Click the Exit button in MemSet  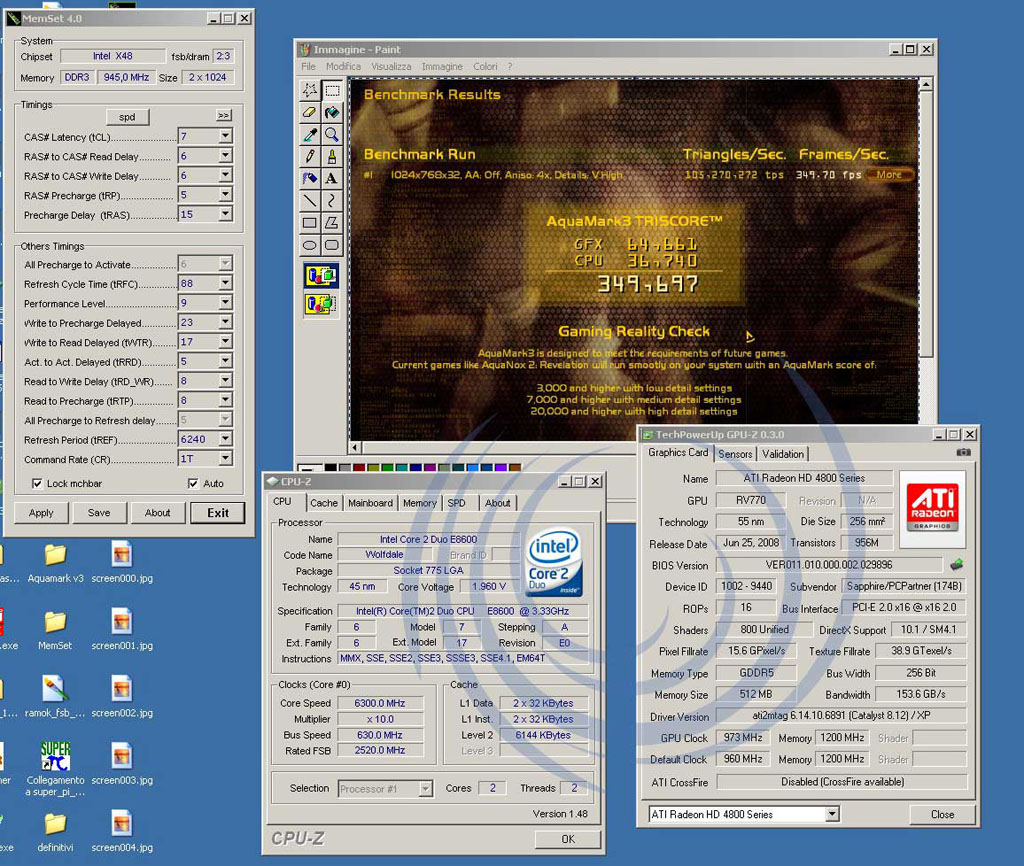218,513
